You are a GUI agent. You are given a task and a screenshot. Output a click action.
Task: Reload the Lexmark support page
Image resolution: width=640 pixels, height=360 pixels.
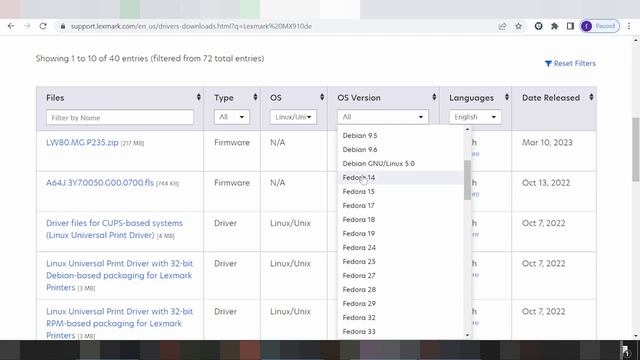tap(43, 26)
